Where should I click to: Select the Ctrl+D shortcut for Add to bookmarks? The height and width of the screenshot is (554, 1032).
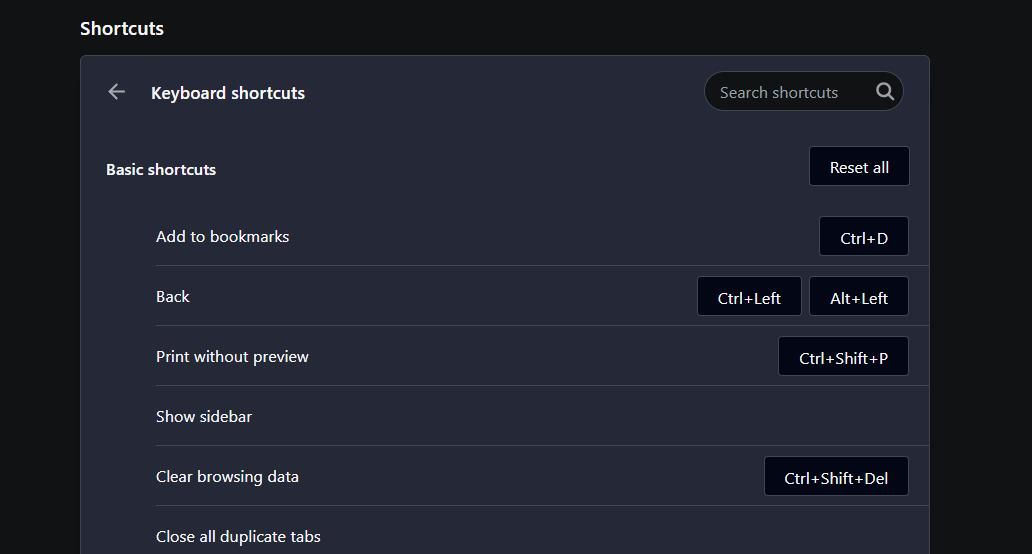tap(864, 237)
